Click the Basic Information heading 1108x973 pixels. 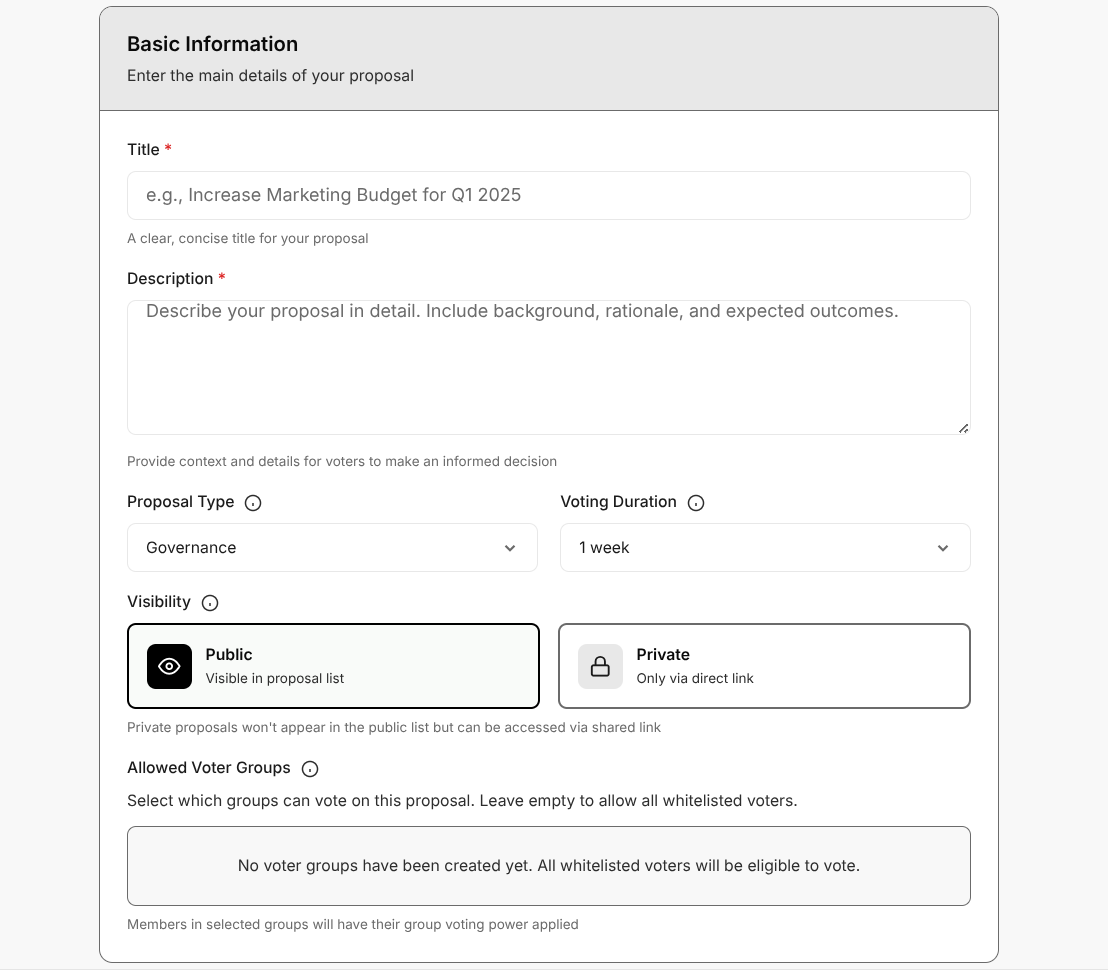tap(212, 44)
